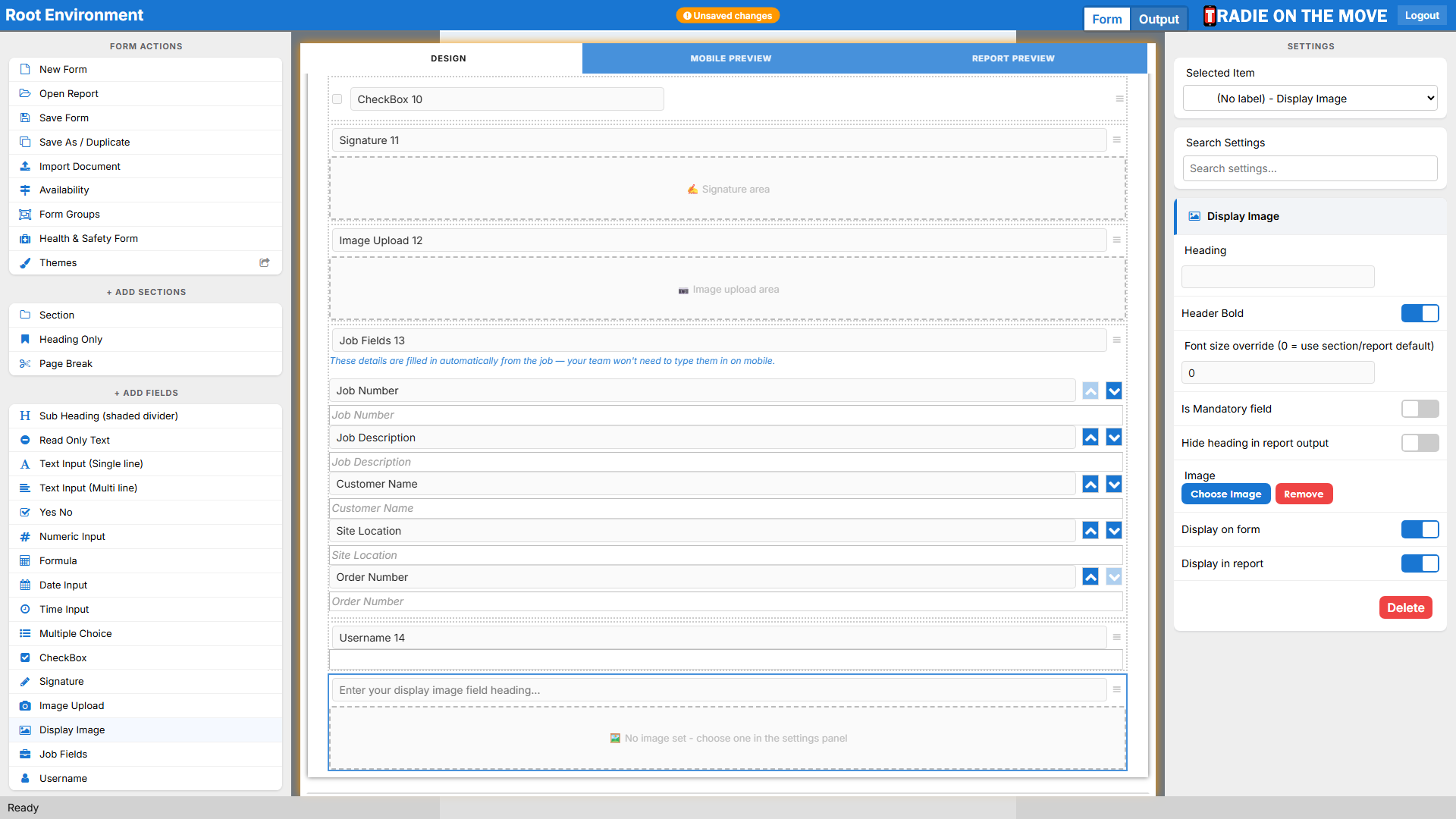Select the Form mode tab
This screenshot has width=1456, height=819.
pos(1107,19)
